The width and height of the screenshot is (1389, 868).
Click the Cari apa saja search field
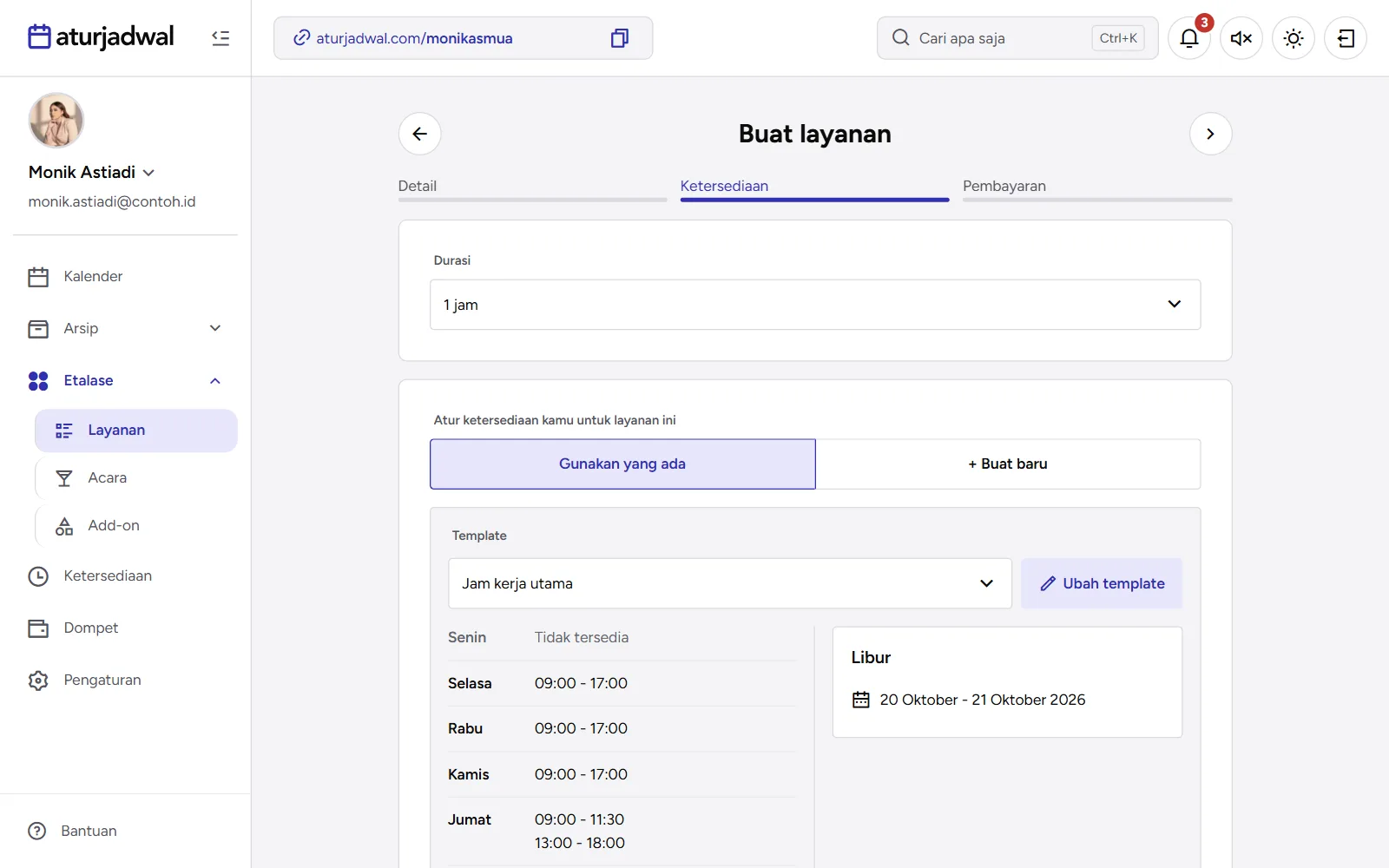click(1017, 38)
